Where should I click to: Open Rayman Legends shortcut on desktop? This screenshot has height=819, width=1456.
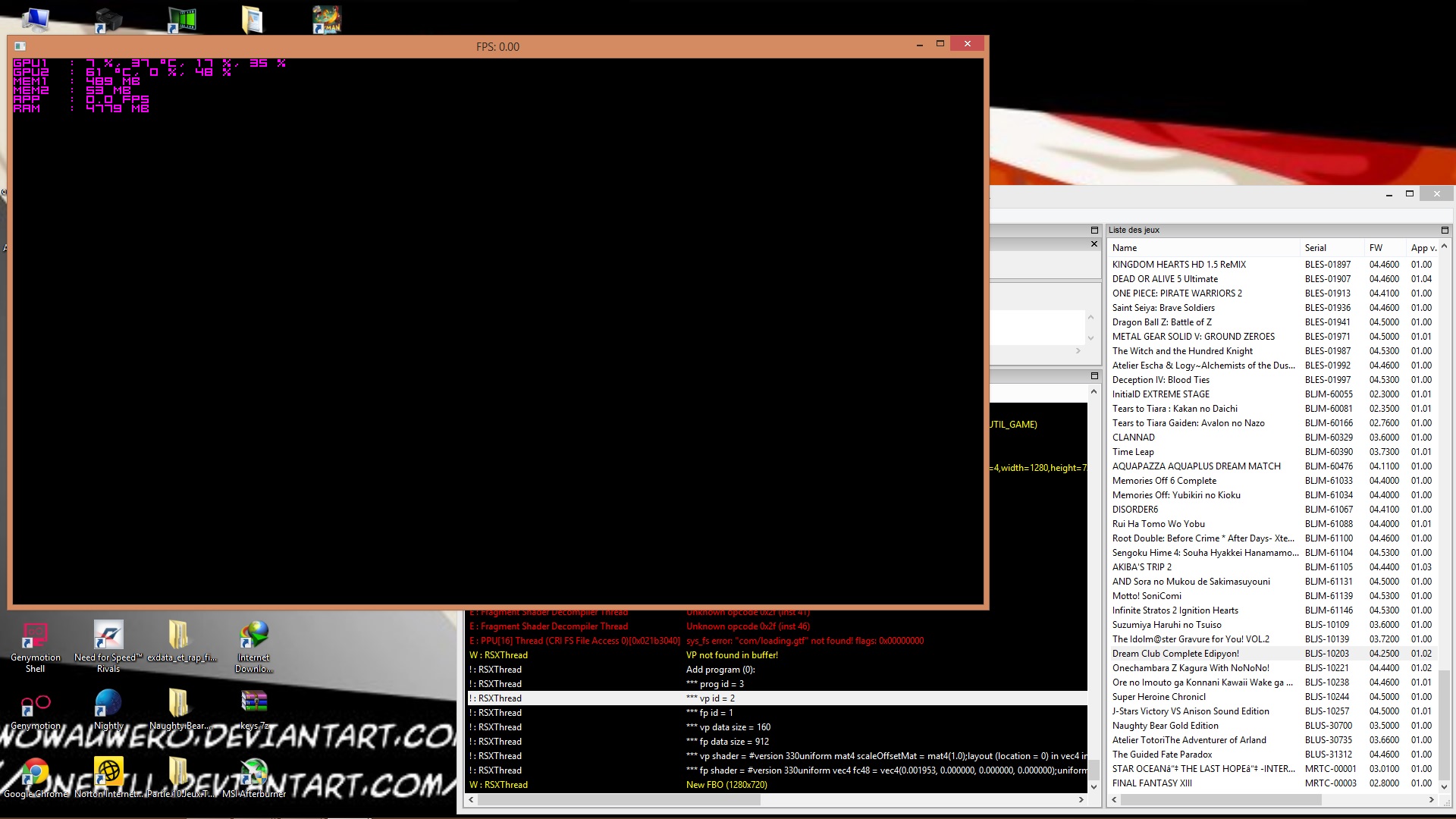[x=327, y=19]
